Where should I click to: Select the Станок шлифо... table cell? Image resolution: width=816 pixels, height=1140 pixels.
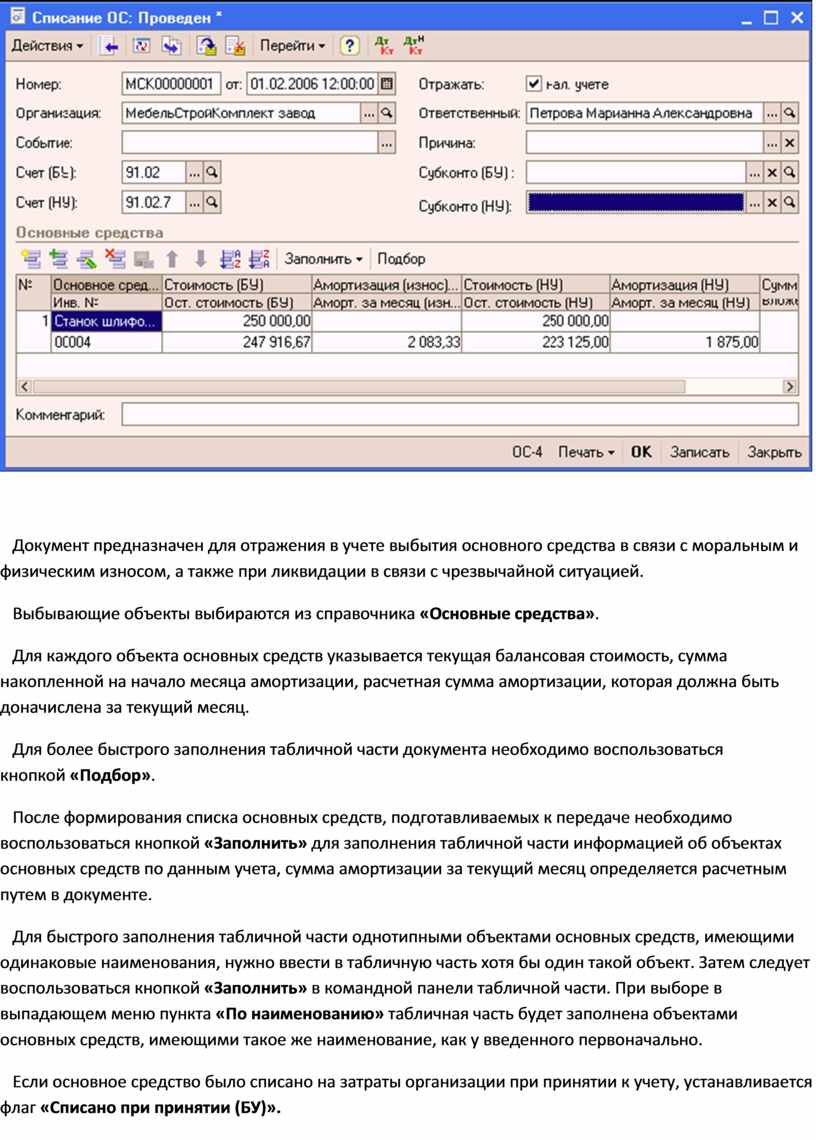pos(106,321)
